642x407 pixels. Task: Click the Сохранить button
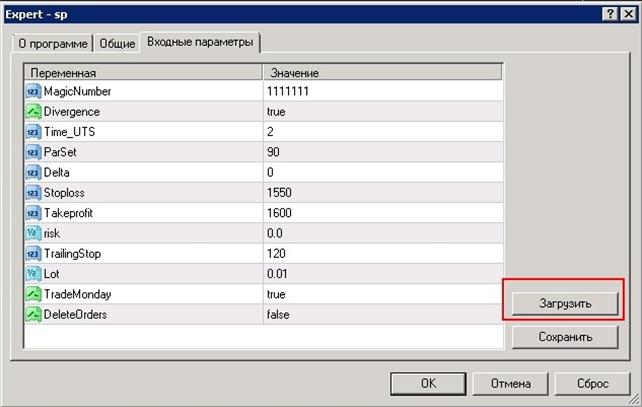click(x=565, y=337)
